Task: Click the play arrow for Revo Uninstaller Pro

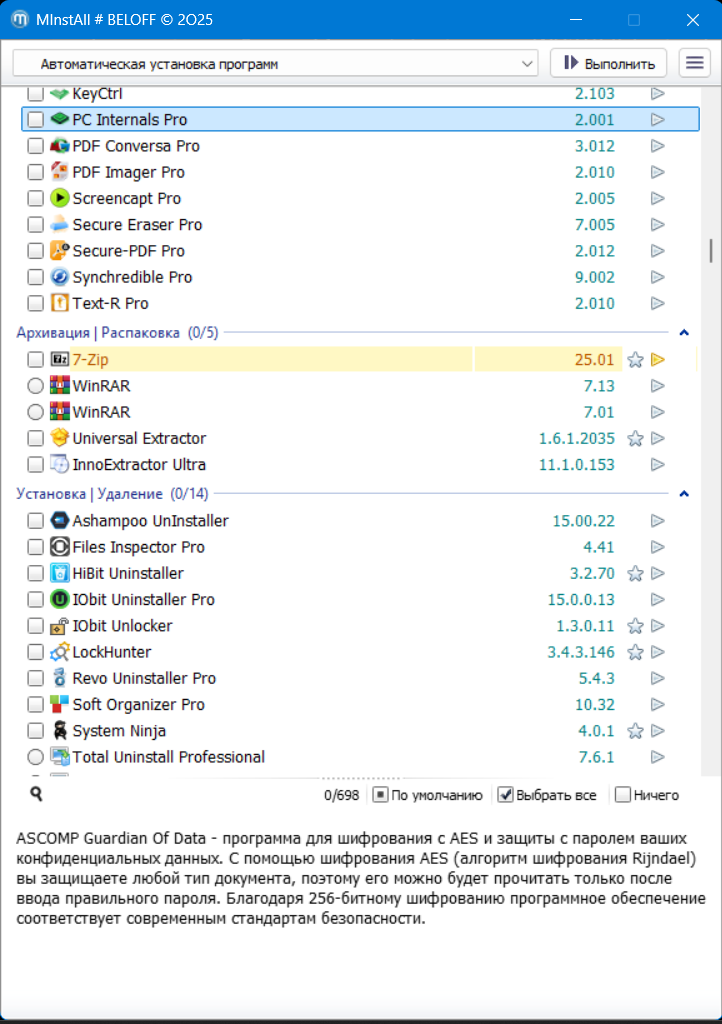Action: tap(658, 678)
